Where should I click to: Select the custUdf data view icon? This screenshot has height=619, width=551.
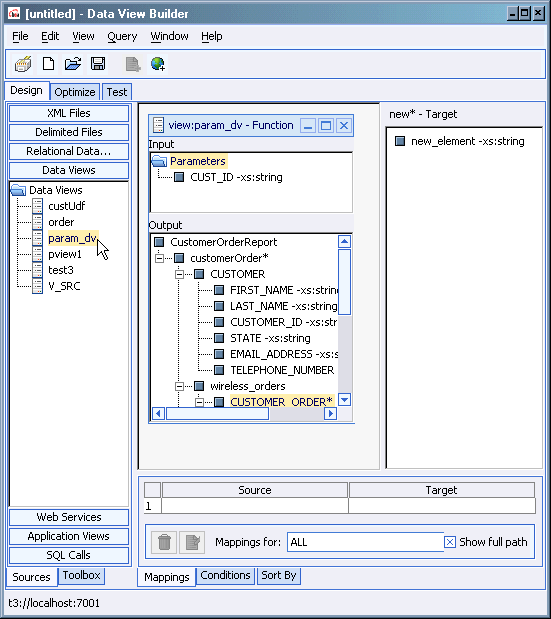(37, 206)
